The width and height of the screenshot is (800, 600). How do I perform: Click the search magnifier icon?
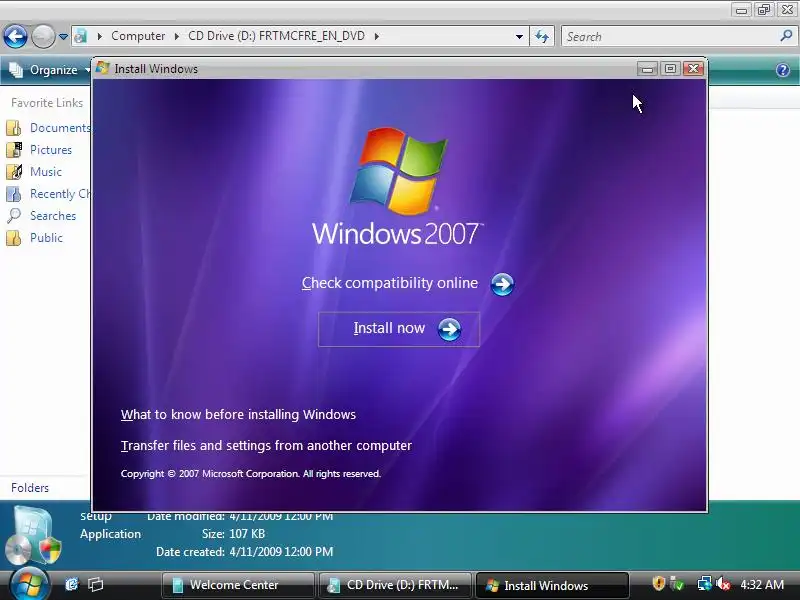coord(786,36)
